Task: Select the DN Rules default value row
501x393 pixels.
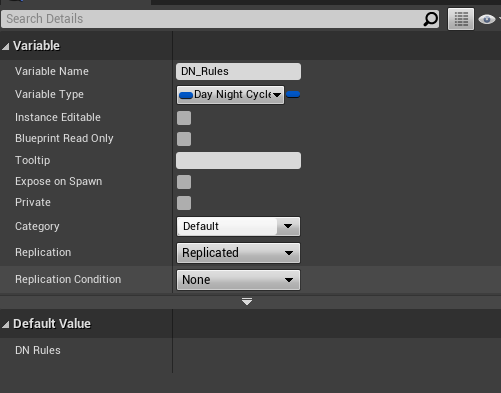Action: (x=250, y=351)
